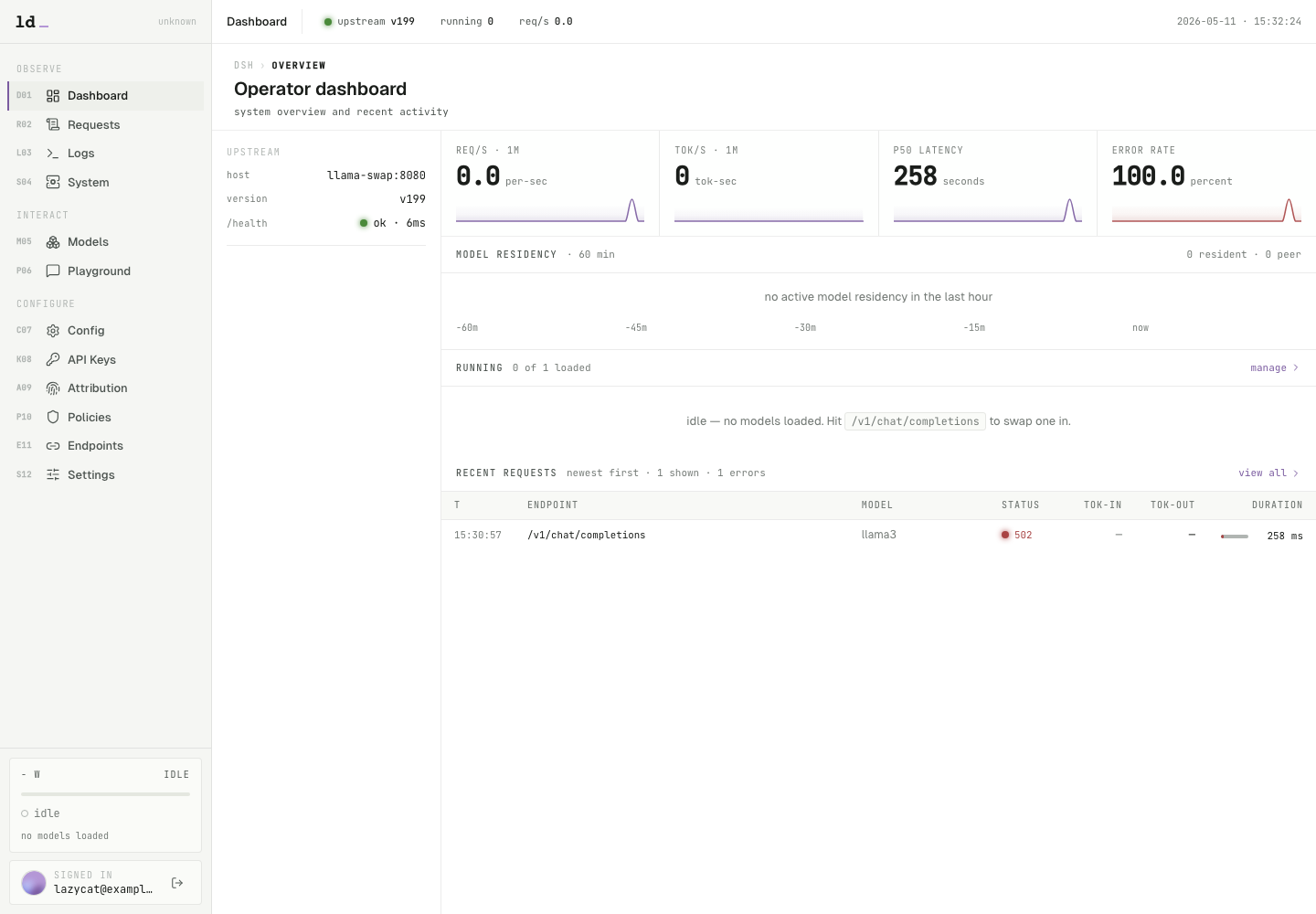Click the DURATION column header
The width and height of the screenshot is (1316, 914).
point(1277,505)
